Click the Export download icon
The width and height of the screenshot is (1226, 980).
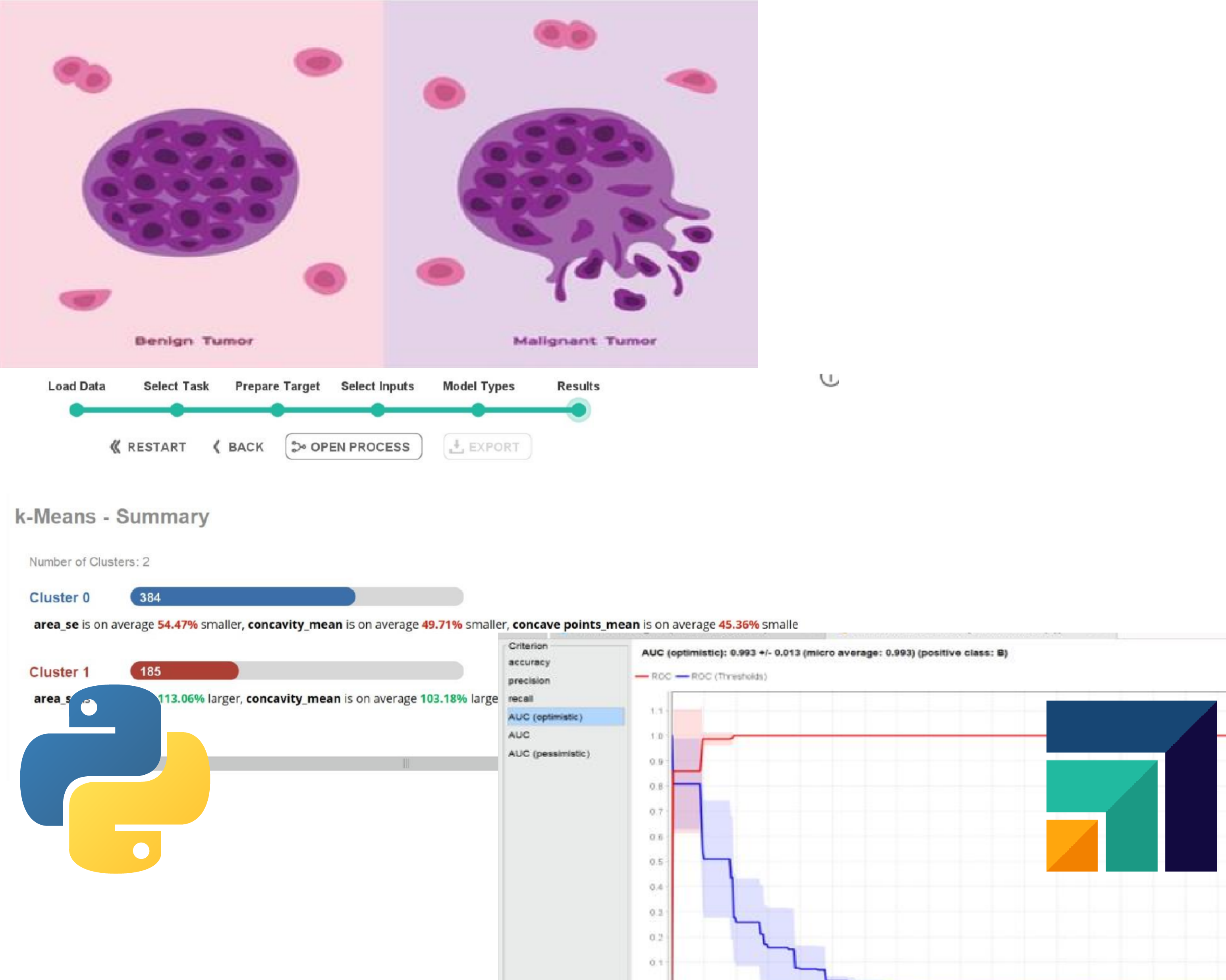coord(456,447)
